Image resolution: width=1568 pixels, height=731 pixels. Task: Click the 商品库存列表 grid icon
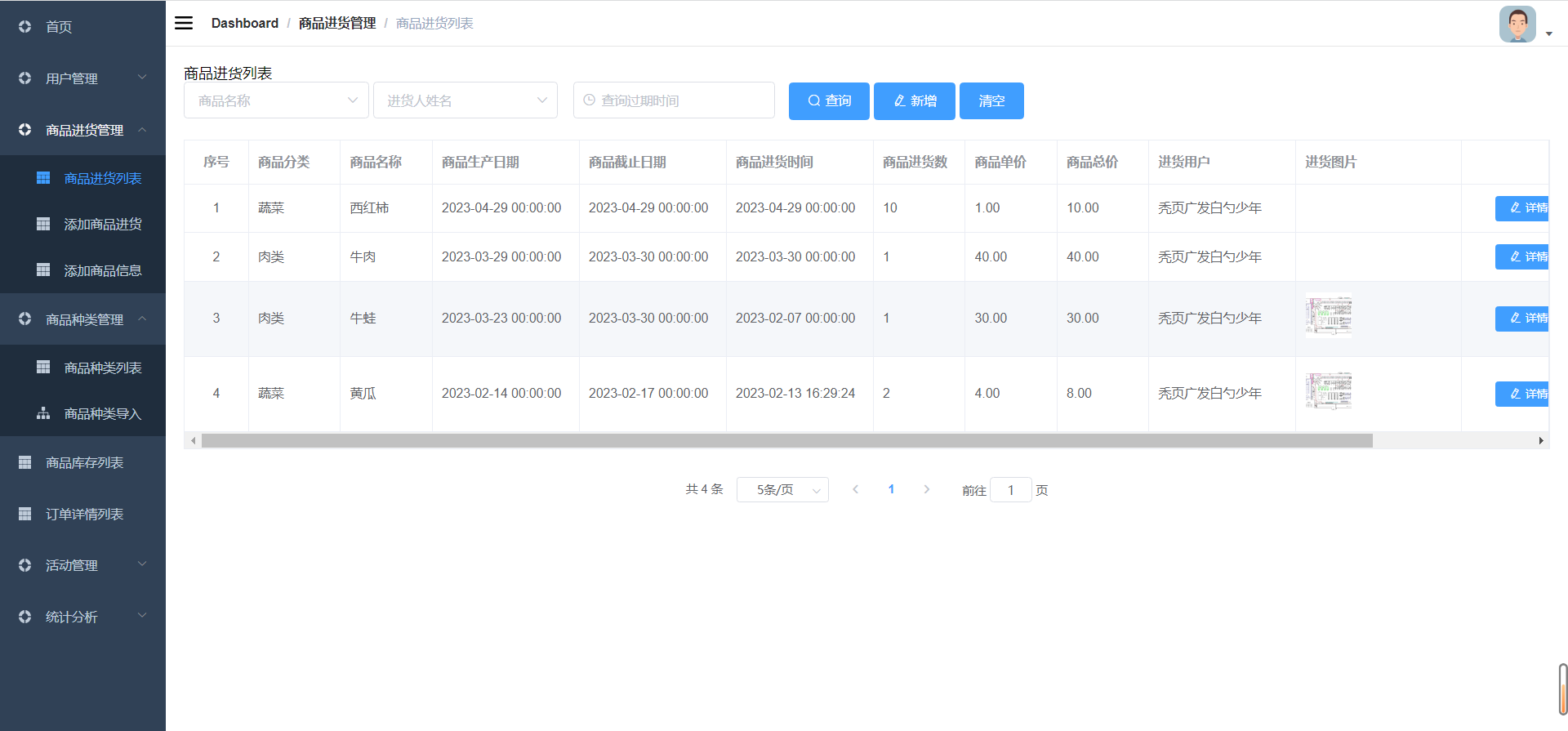pyautogui.click(x=24, y=461)
